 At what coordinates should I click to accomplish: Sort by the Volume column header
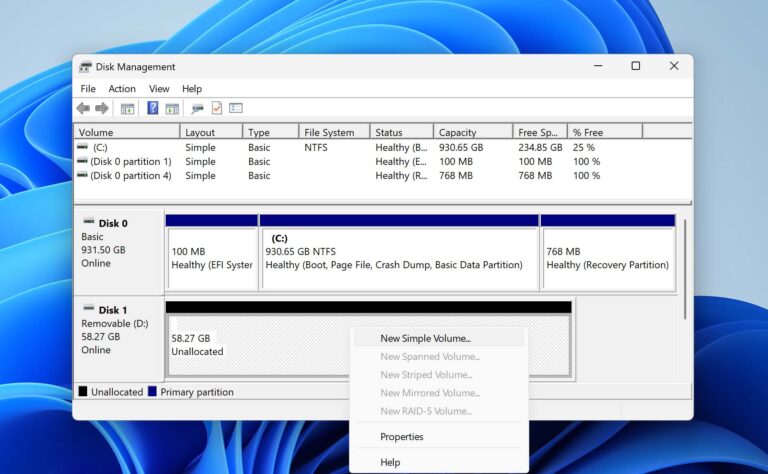pos(127,132)
